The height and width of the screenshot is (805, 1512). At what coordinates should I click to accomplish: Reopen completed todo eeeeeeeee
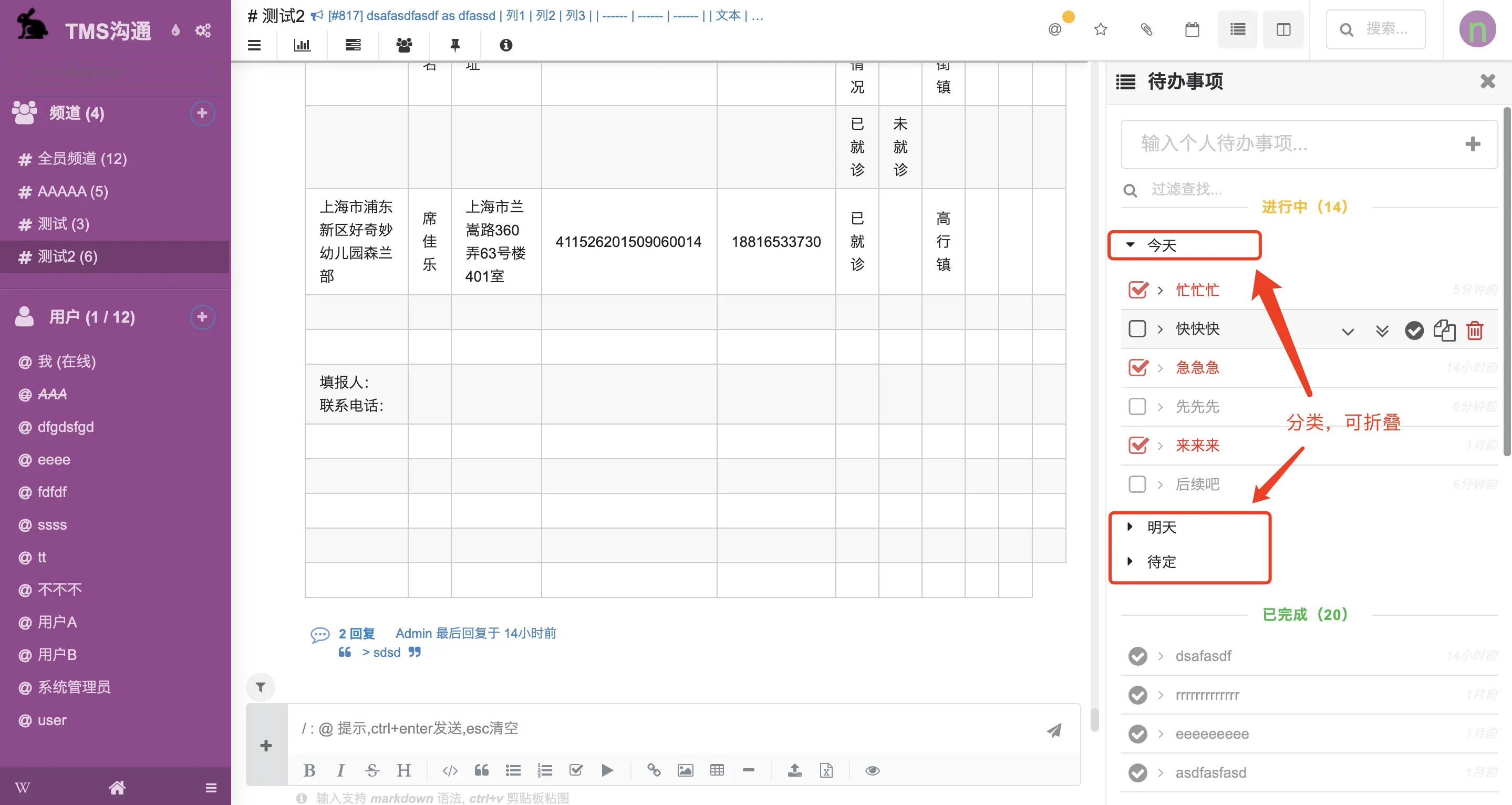click(1138, 734)
